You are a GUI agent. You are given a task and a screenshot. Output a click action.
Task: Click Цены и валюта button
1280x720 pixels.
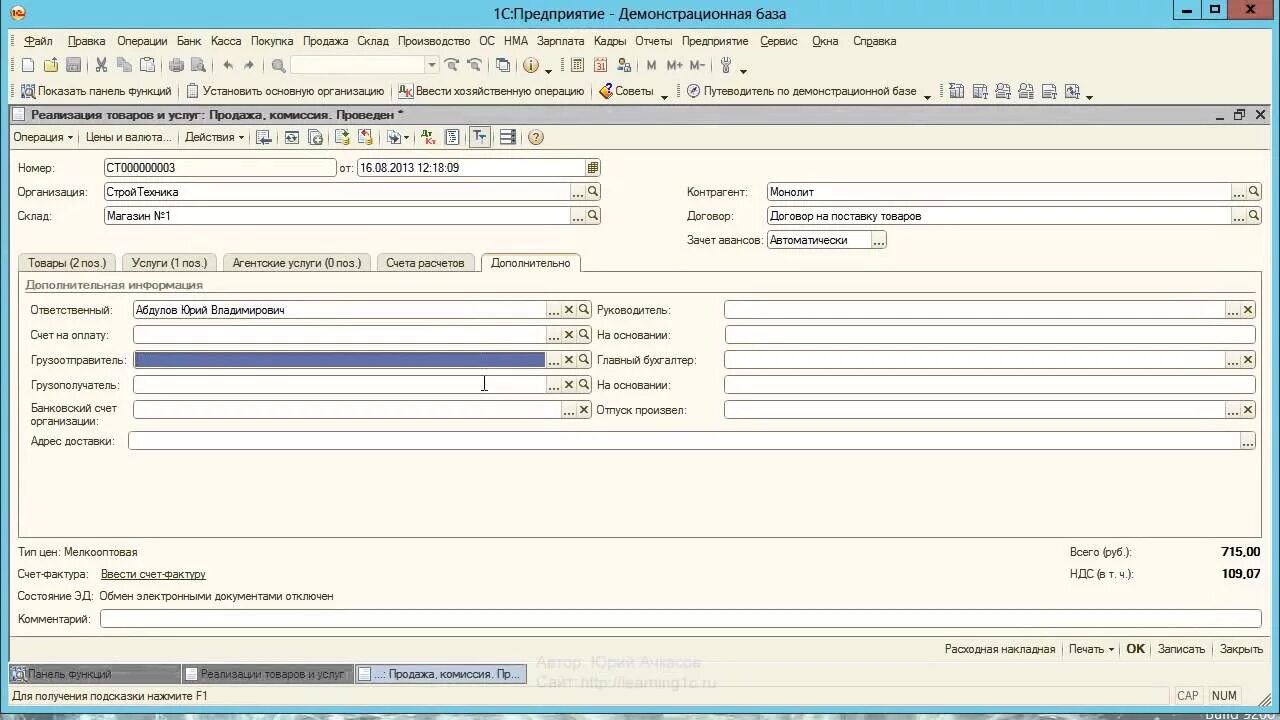click(128, 137)
